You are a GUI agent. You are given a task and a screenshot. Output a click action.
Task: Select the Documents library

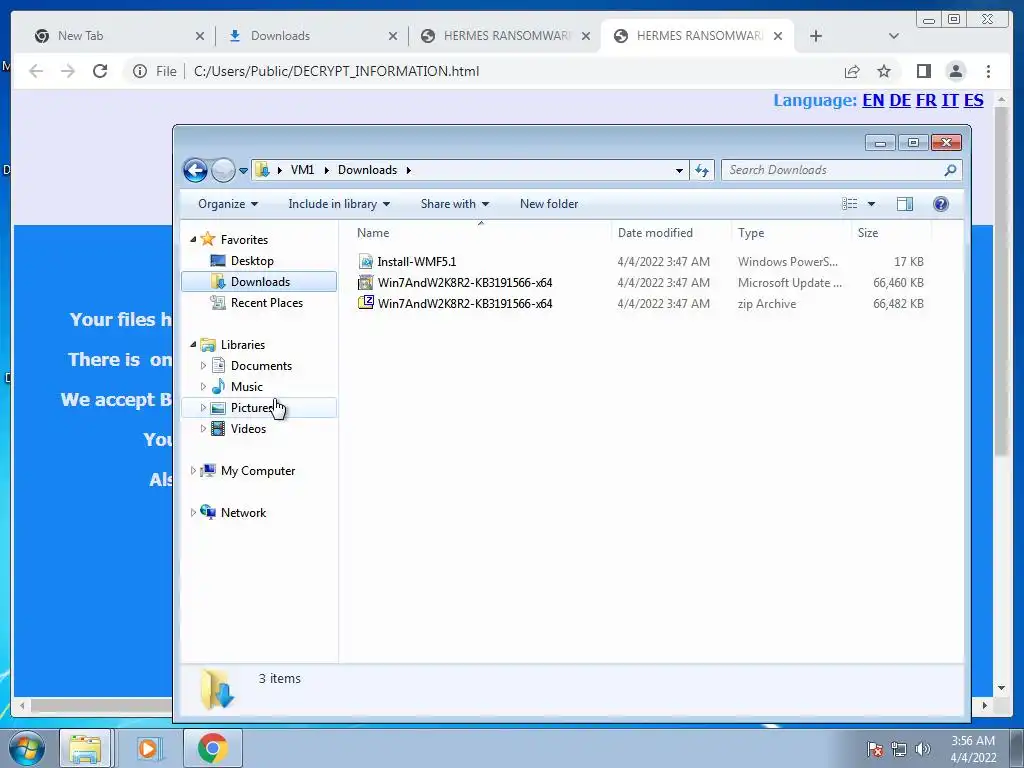pyautogui.click(x=261, y=366)
